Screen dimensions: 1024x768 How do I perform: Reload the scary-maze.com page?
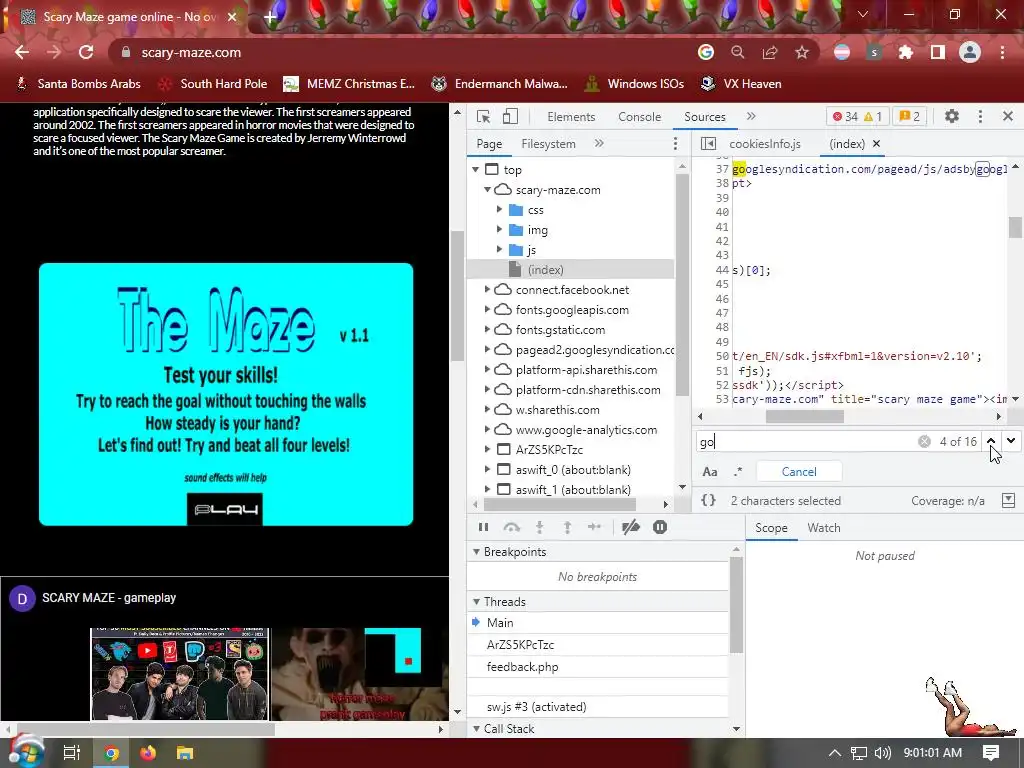coord(86,52)
